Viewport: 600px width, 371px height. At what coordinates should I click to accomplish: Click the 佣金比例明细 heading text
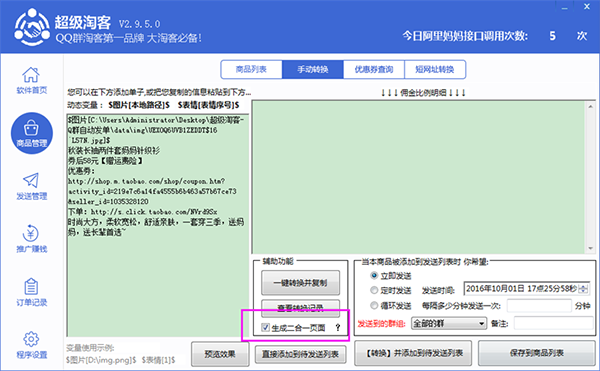pos(423,93)
